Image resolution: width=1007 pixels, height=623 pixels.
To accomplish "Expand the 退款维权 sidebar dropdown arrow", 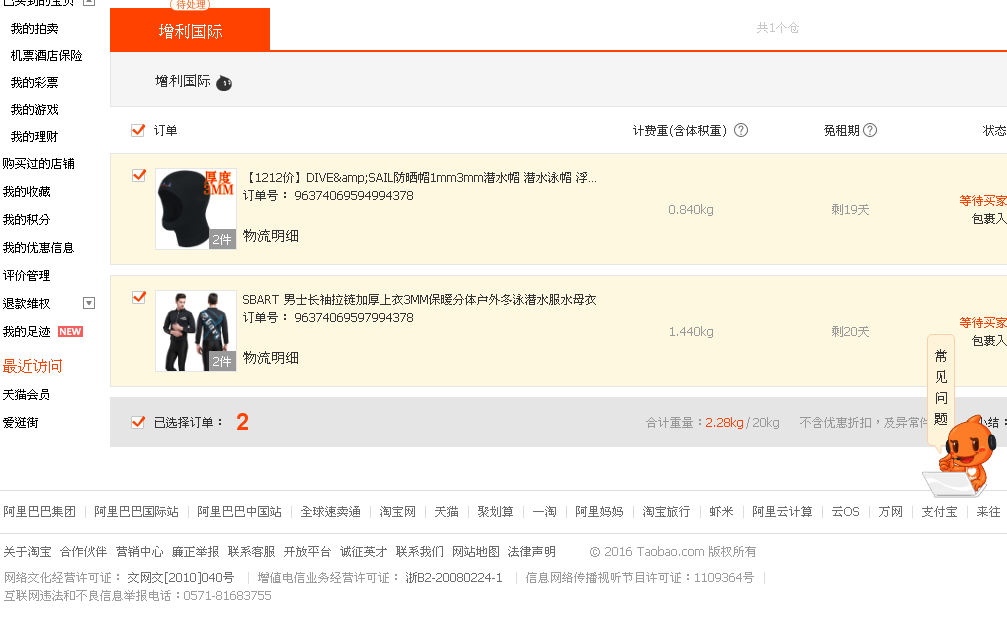I will (89, 303).
